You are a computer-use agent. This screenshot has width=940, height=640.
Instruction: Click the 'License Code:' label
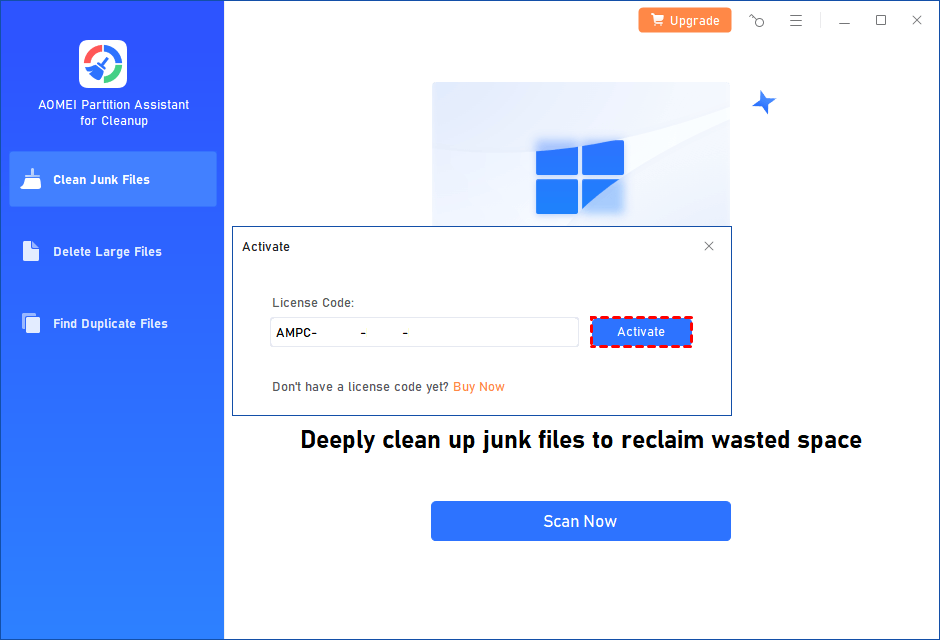313,303
